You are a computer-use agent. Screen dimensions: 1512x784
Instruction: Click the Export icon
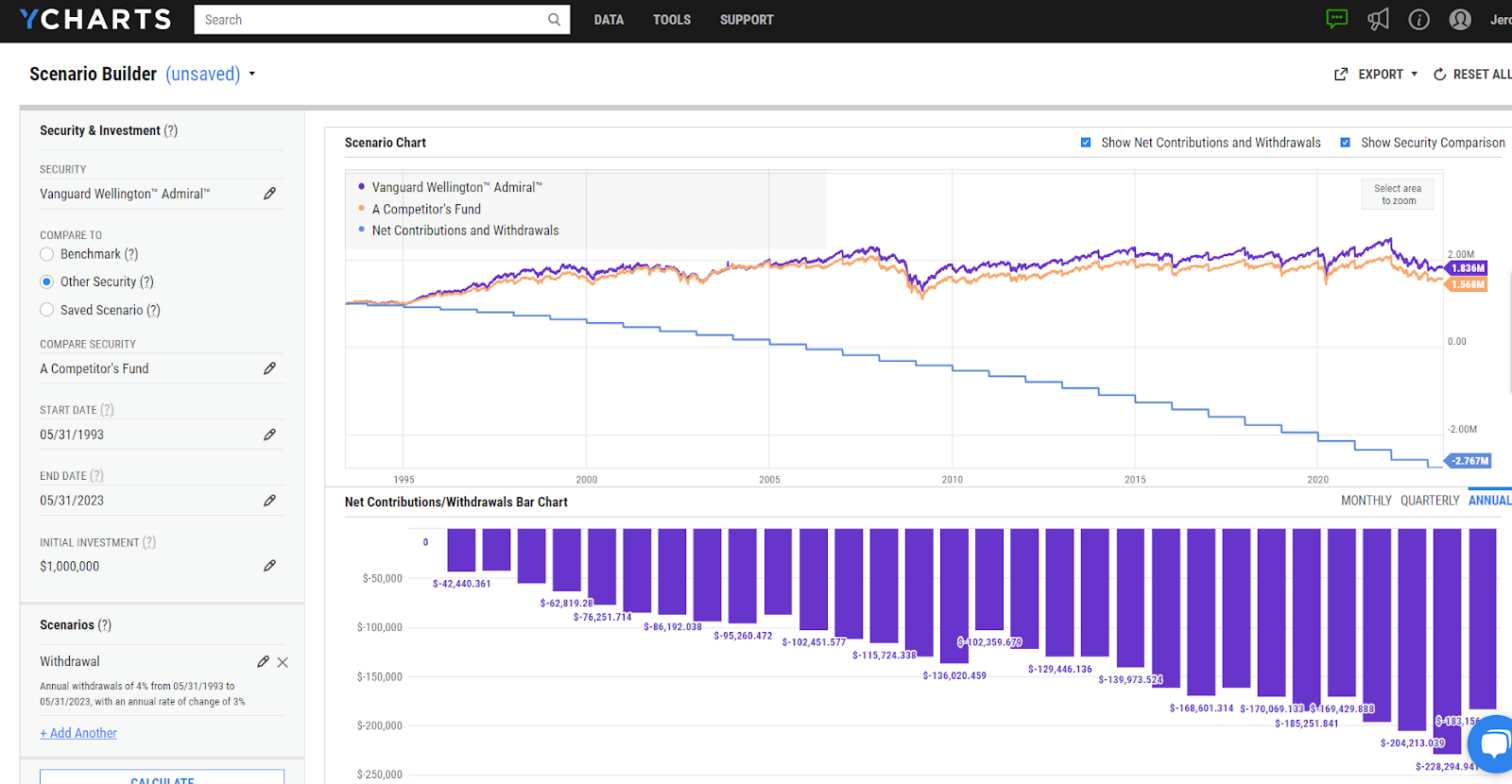tap(1341, 75)
